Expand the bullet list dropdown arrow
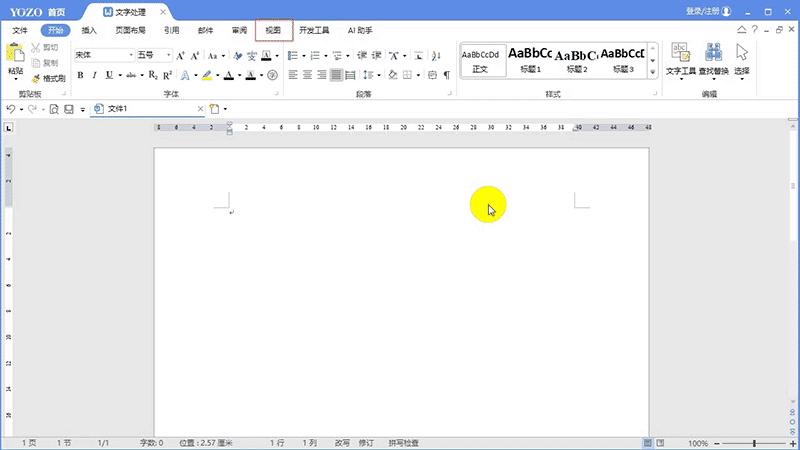 304,56
